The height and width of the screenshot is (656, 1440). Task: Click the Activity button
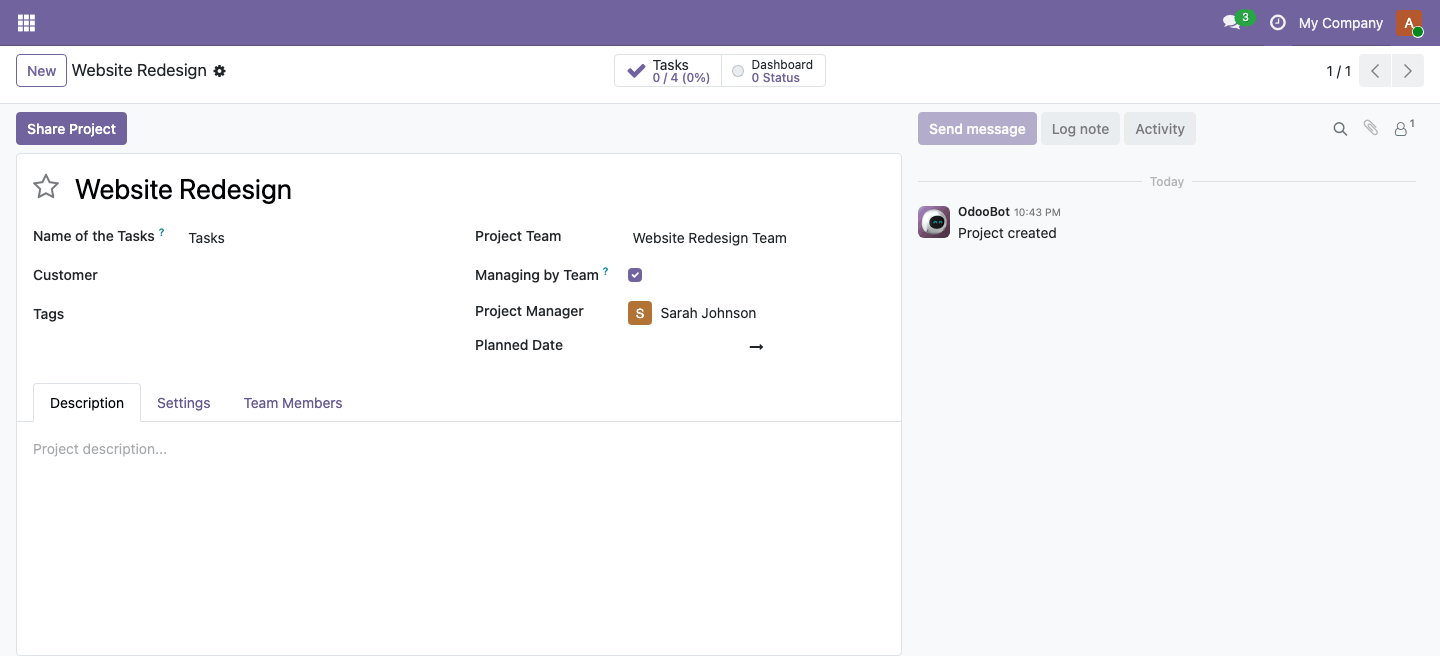1160,129
